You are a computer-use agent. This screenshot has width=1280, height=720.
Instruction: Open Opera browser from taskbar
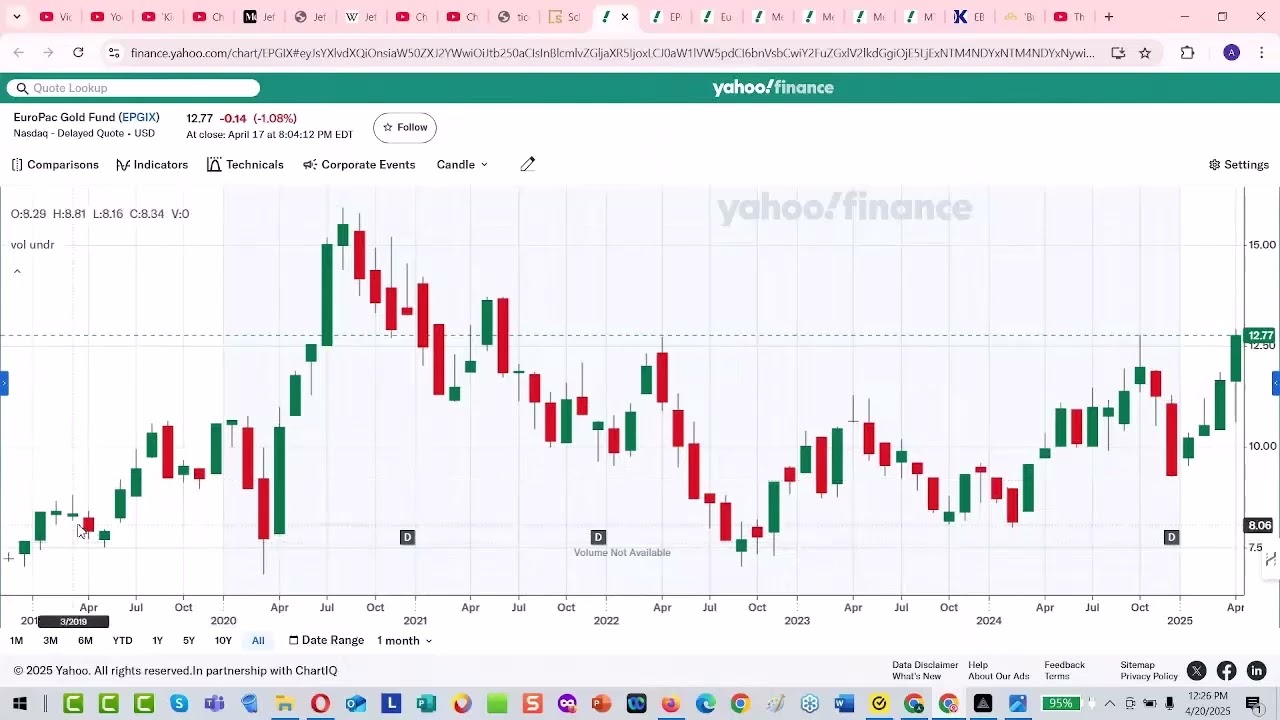click(320, 704)
